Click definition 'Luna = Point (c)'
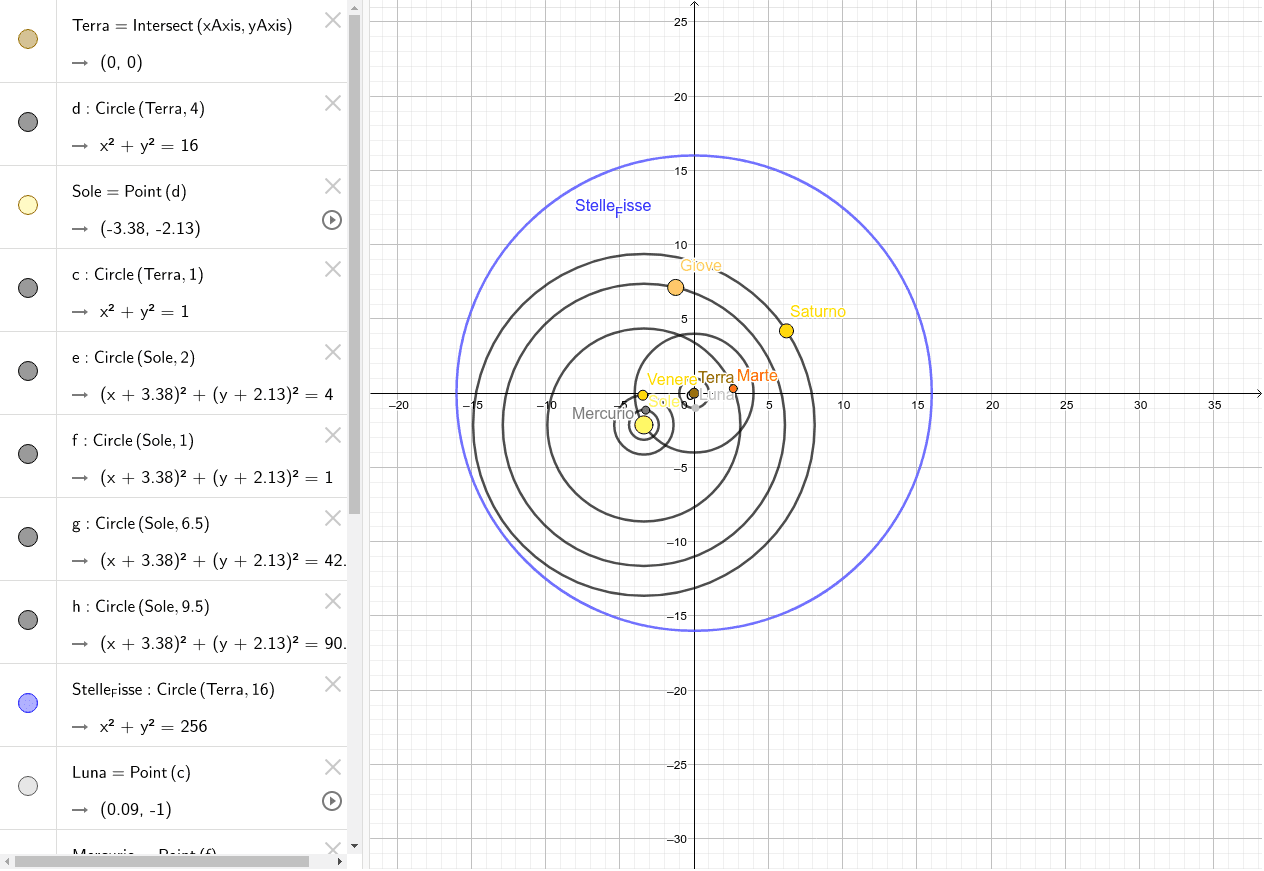Viewport: 1264px width, 871px height. (x=131, y=773)
